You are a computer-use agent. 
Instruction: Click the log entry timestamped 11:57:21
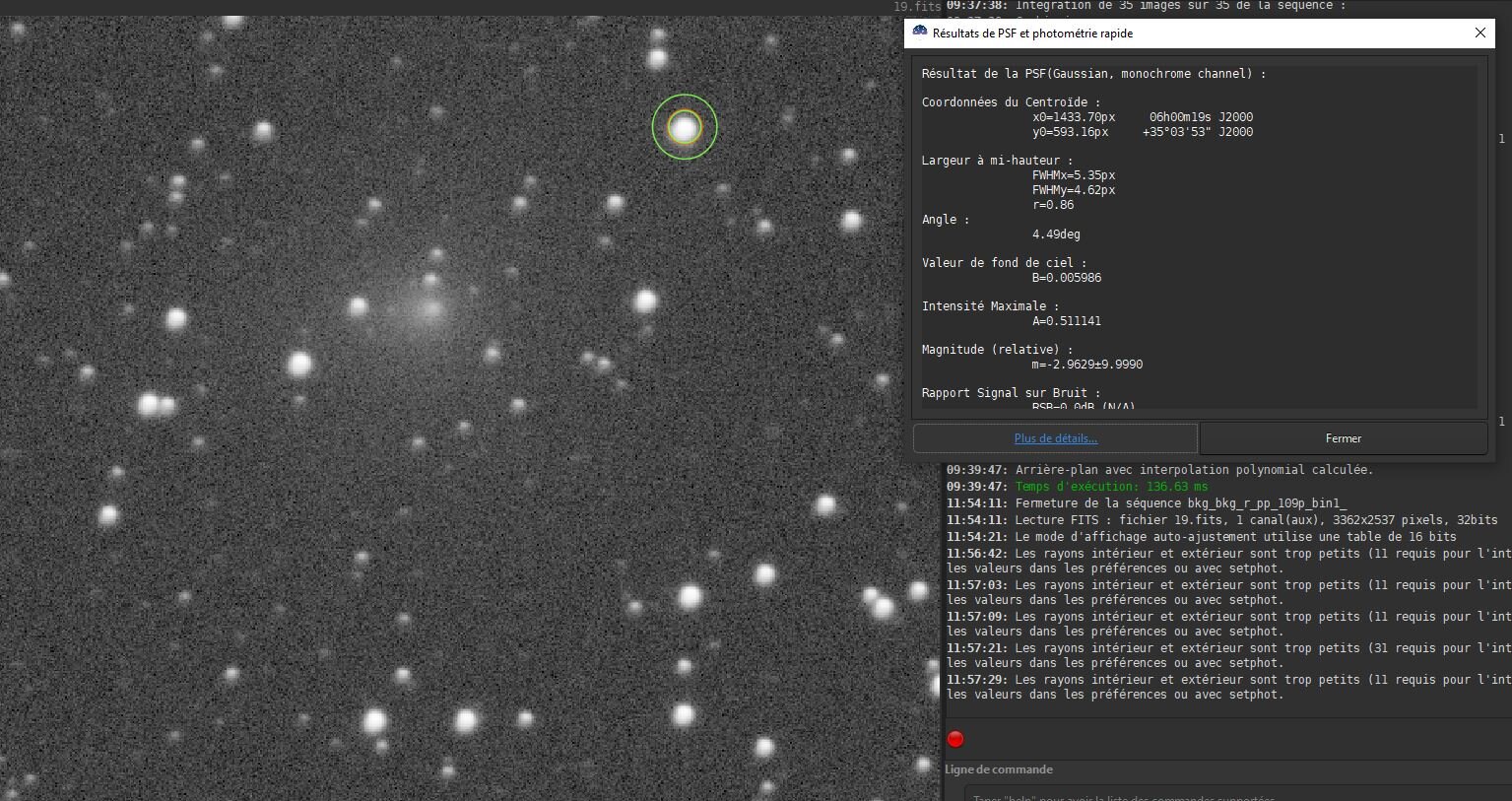pyautogui.click(x=1228, y=655)
